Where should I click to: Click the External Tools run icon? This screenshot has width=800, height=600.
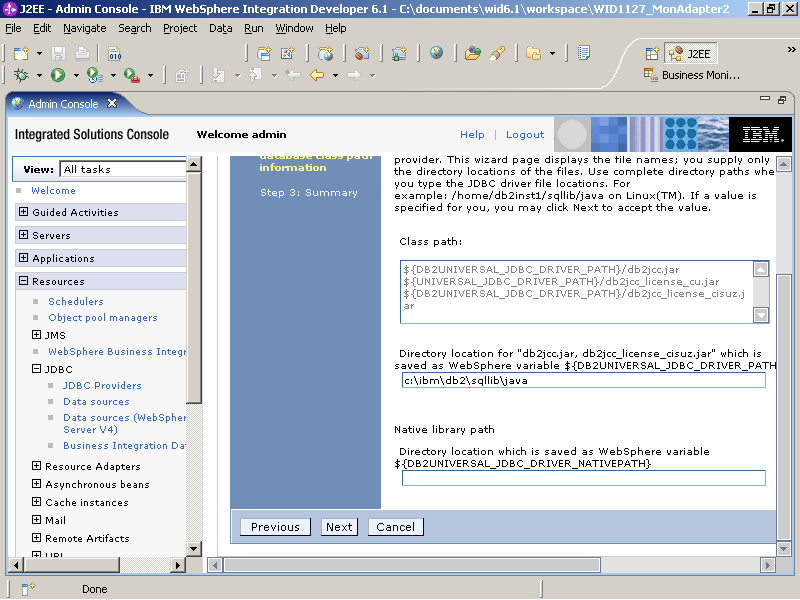(x=132, y=75)
